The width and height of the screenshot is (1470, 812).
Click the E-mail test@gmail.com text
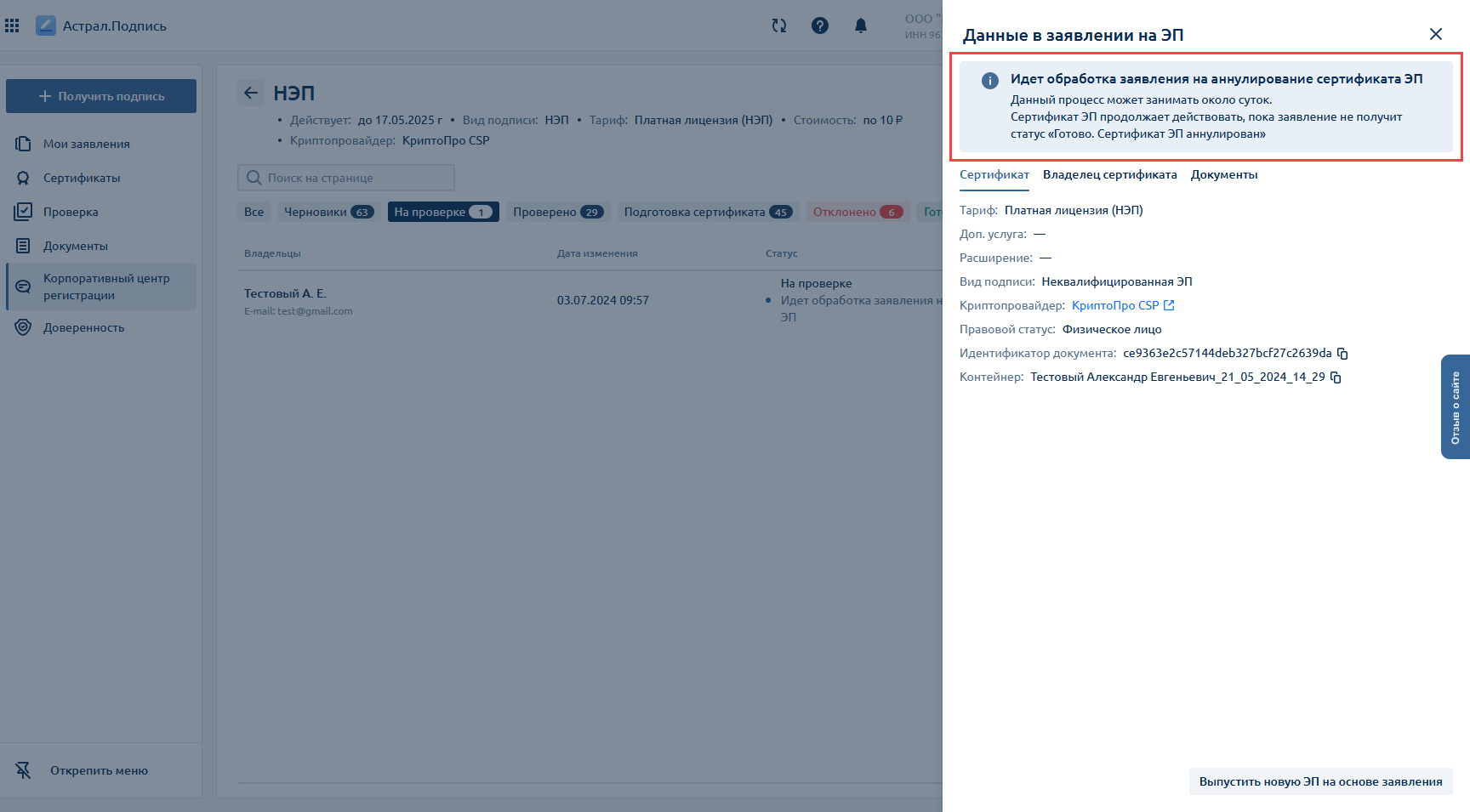299,311
